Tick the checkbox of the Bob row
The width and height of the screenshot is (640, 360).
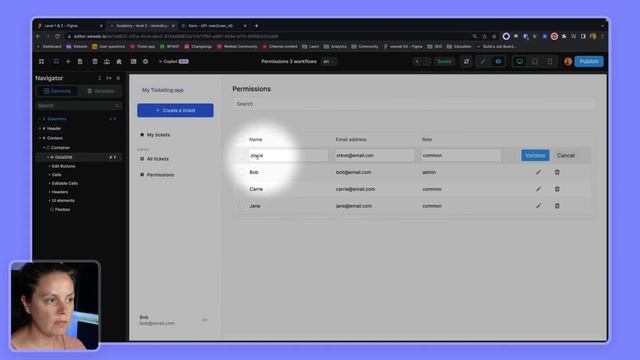241,172
